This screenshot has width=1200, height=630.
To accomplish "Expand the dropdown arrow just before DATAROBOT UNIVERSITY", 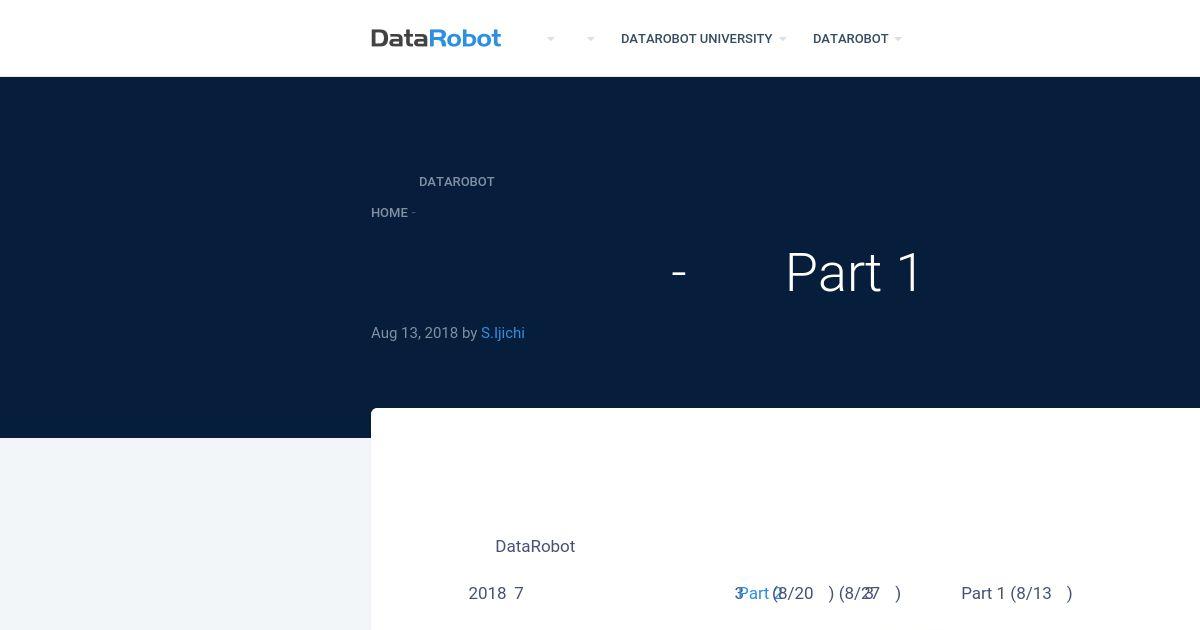I will coord(590,39).
